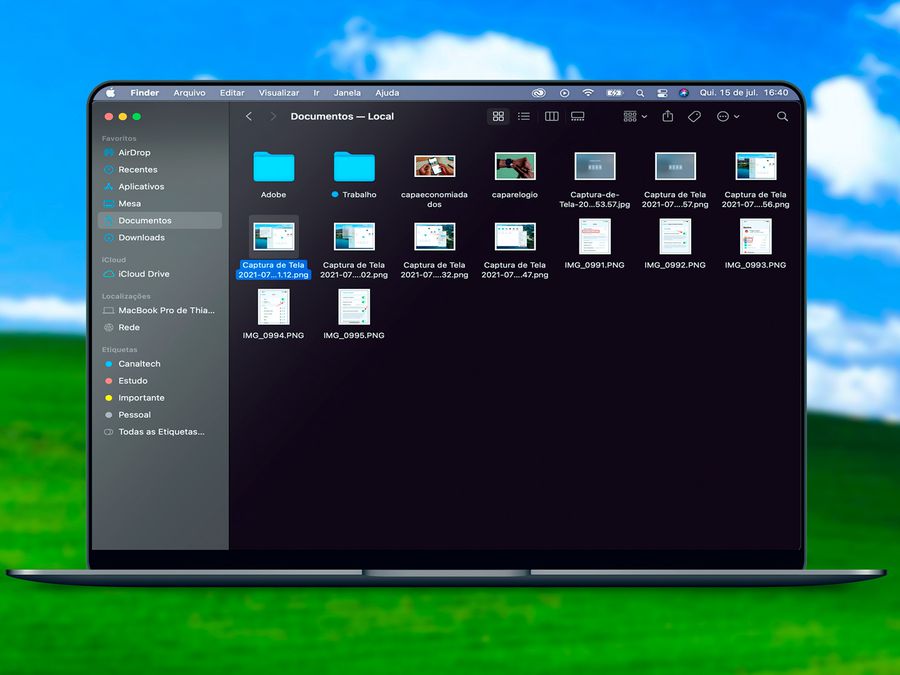This screenshot has height=675, width=900.
Task: Open iCloud Drive in the sidebar
Action: [143, 274]
